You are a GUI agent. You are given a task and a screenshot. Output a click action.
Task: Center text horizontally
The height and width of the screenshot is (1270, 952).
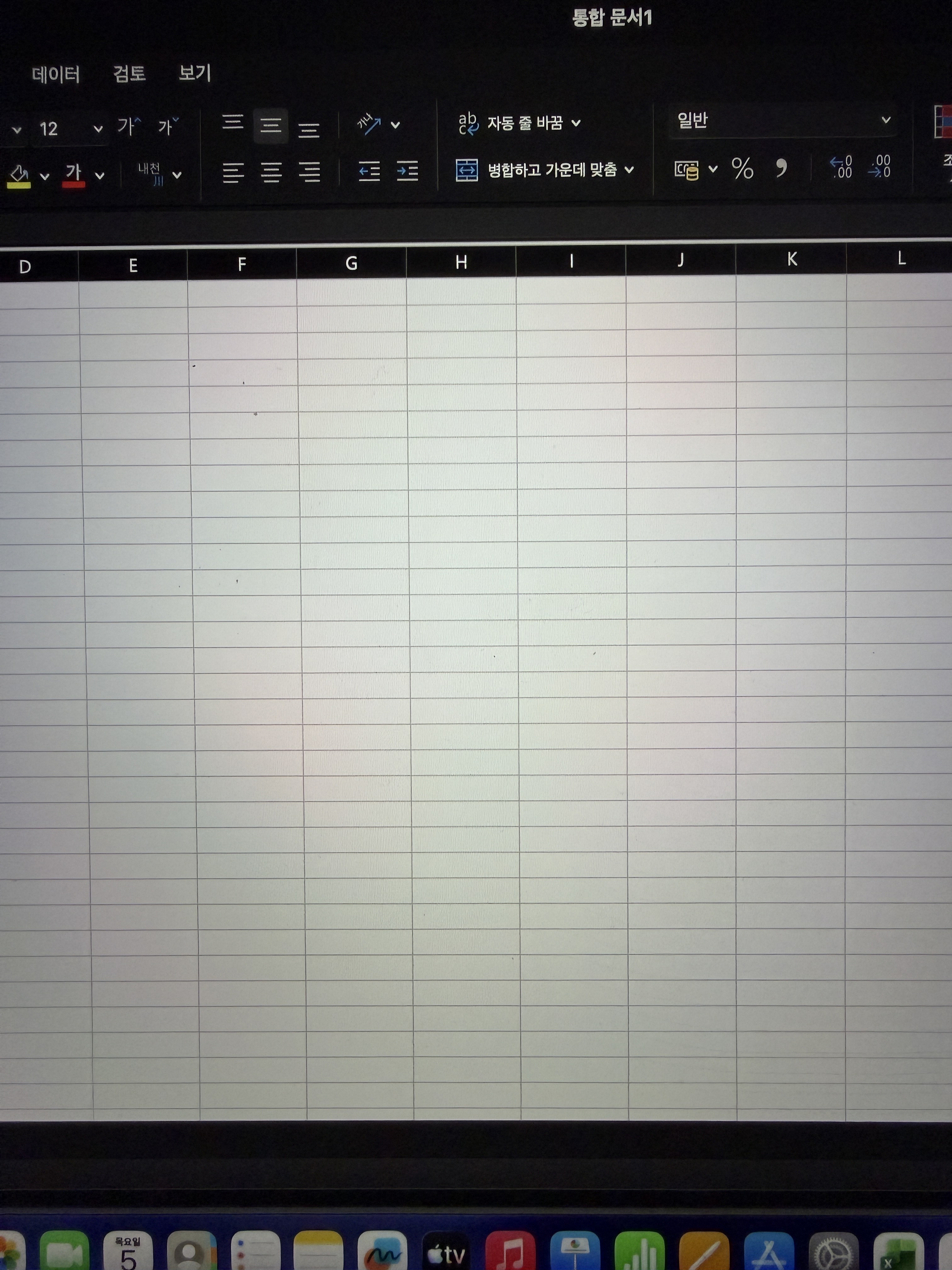pyautogui.click(x=271, y=172)
